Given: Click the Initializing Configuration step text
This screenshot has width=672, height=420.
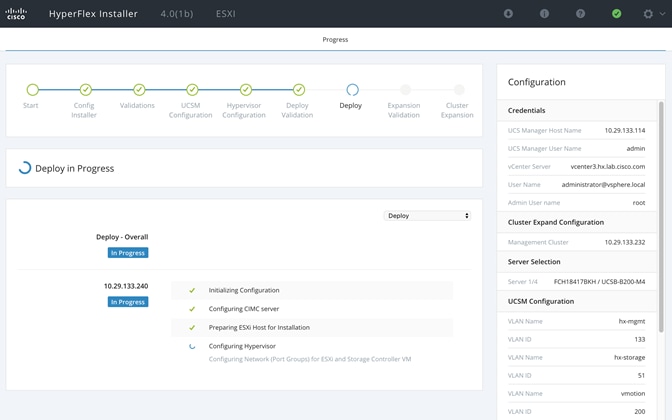Looking at the screenshot, I should point(244,290).
